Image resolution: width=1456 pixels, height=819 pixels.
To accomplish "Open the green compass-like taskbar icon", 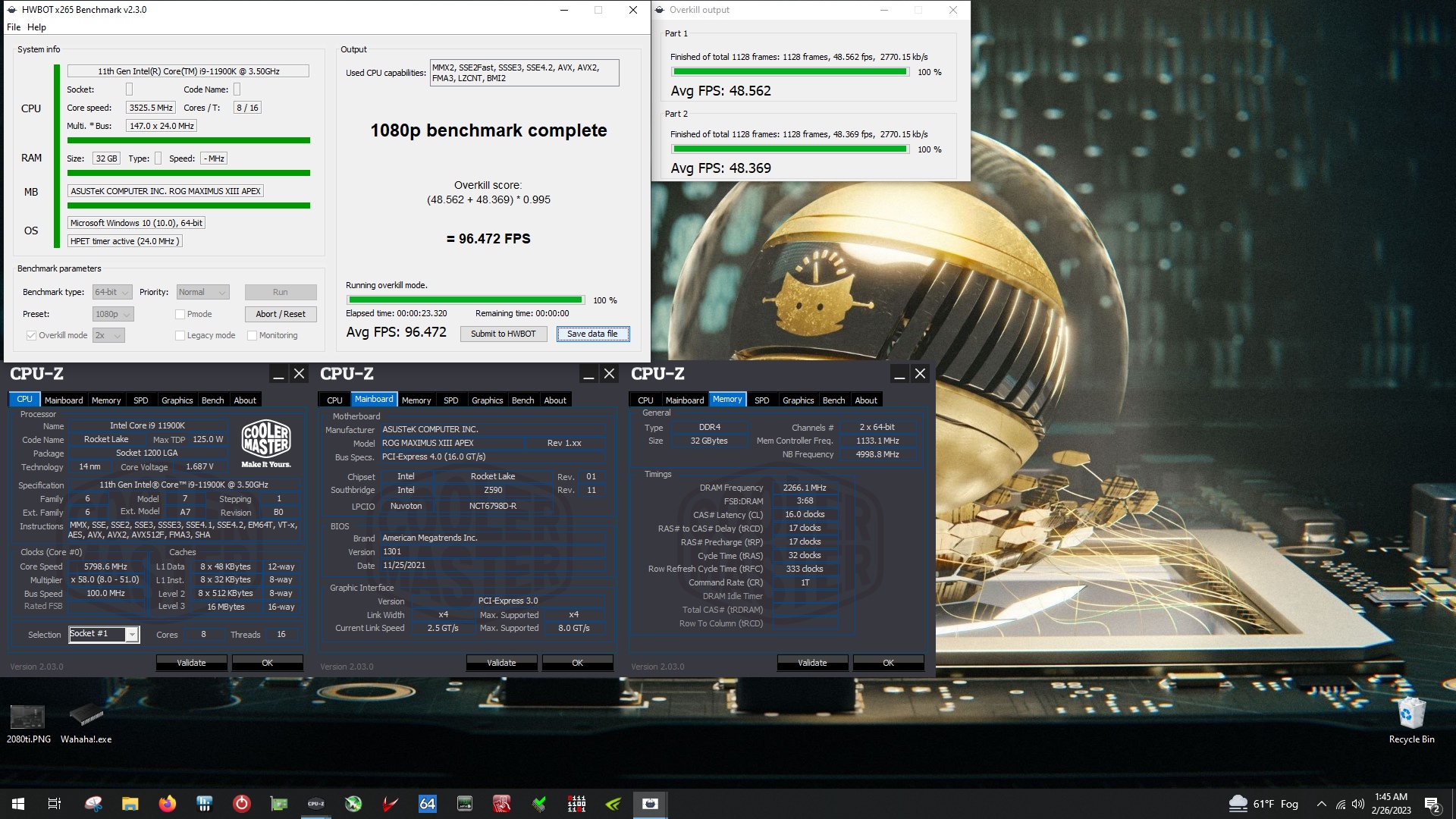I will (x=353, y=804).
